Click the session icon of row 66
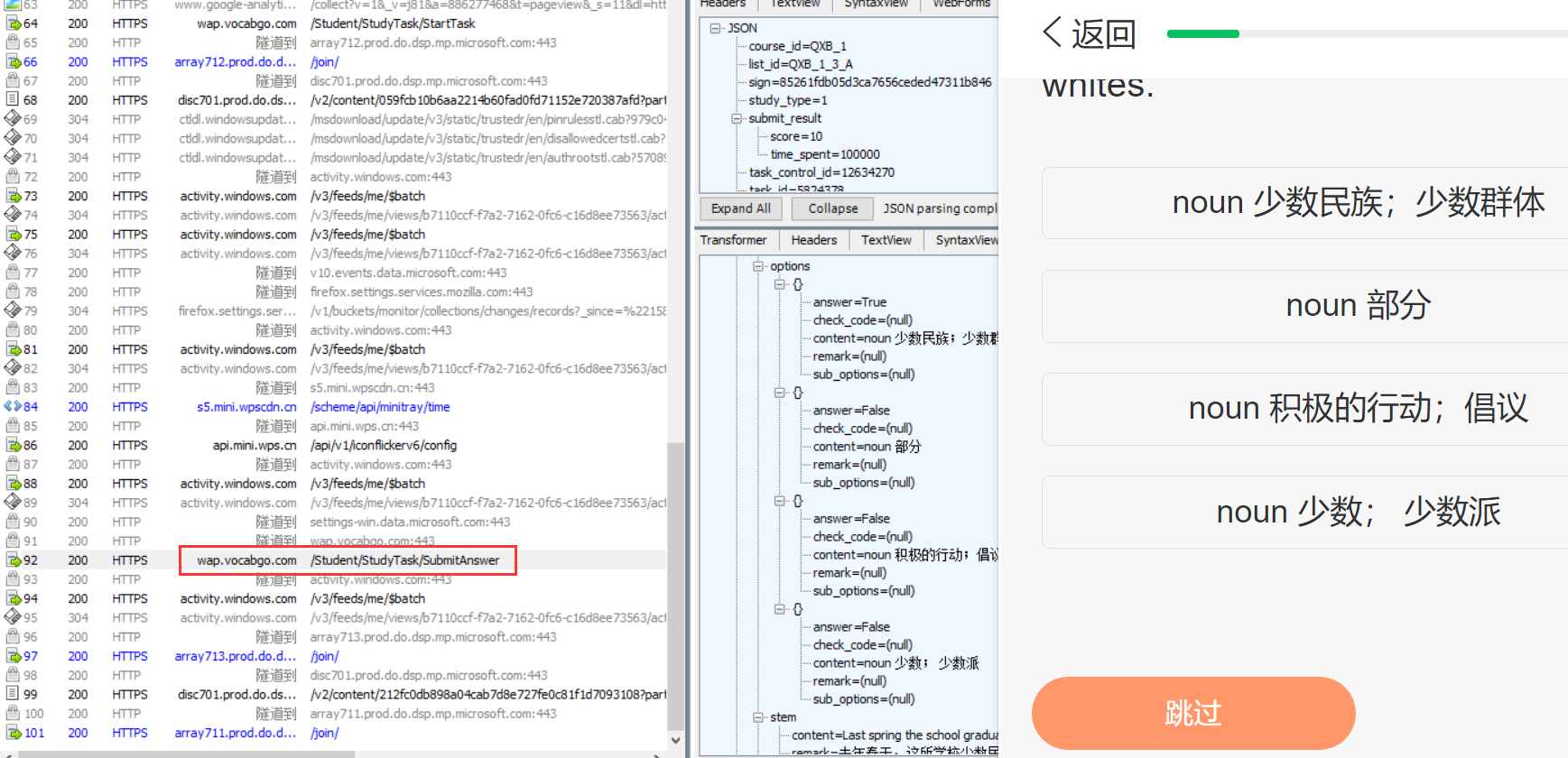Image resolution: width=1568 pixels, height=758 pixels. 13,61
